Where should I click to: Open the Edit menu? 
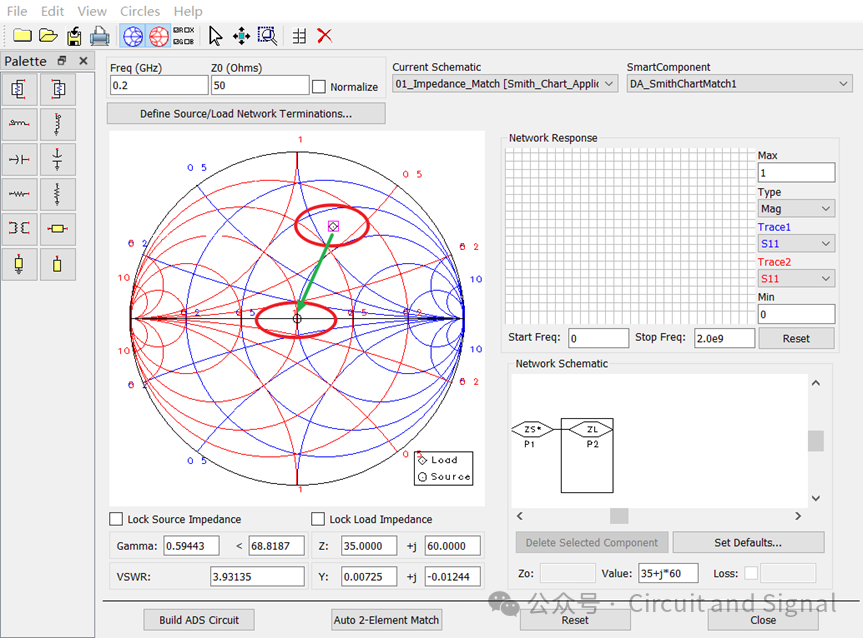coord(52,11)
